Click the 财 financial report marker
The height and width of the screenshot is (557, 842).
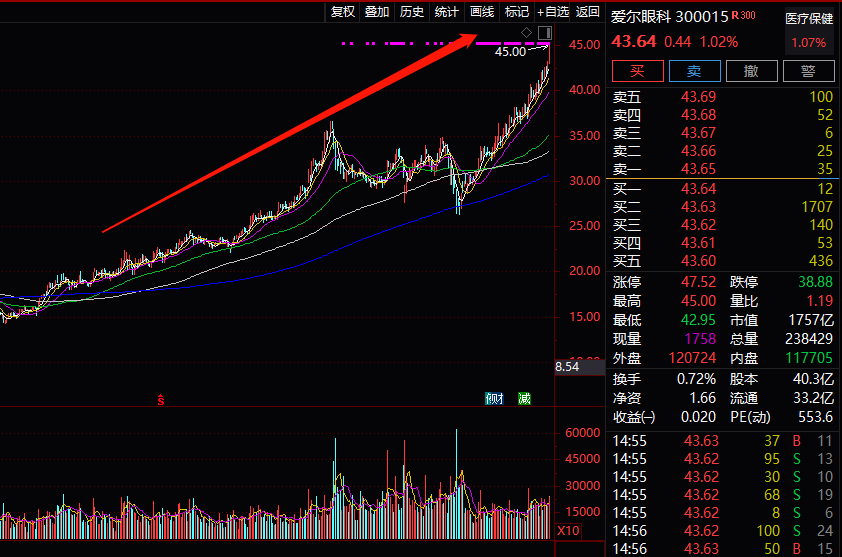pyautogui.click(x=494, y=399)
